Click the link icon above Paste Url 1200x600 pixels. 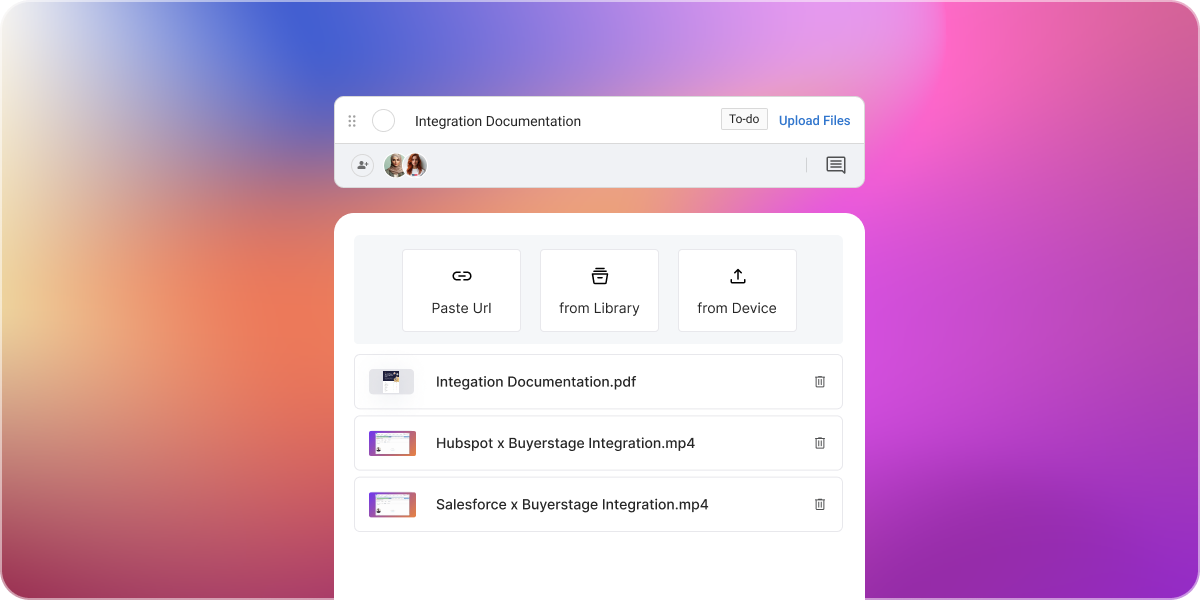[461, 276]
